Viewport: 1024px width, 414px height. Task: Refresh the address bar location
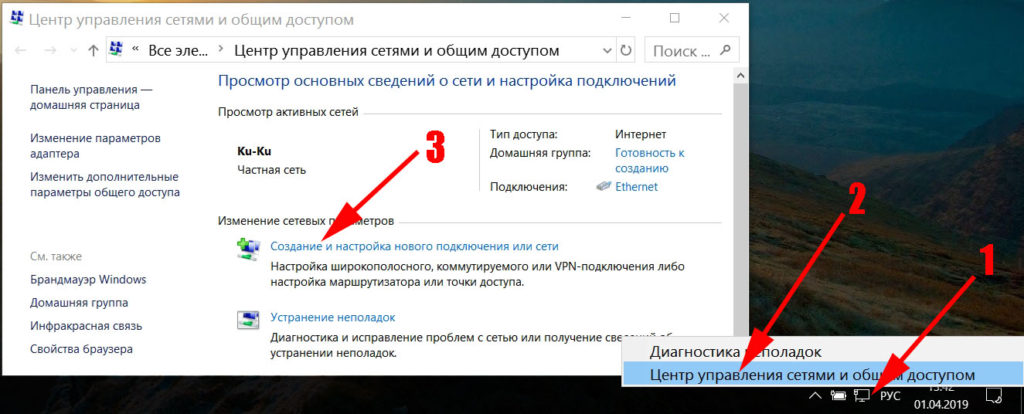pyautogui.click(x=626, y=49)
